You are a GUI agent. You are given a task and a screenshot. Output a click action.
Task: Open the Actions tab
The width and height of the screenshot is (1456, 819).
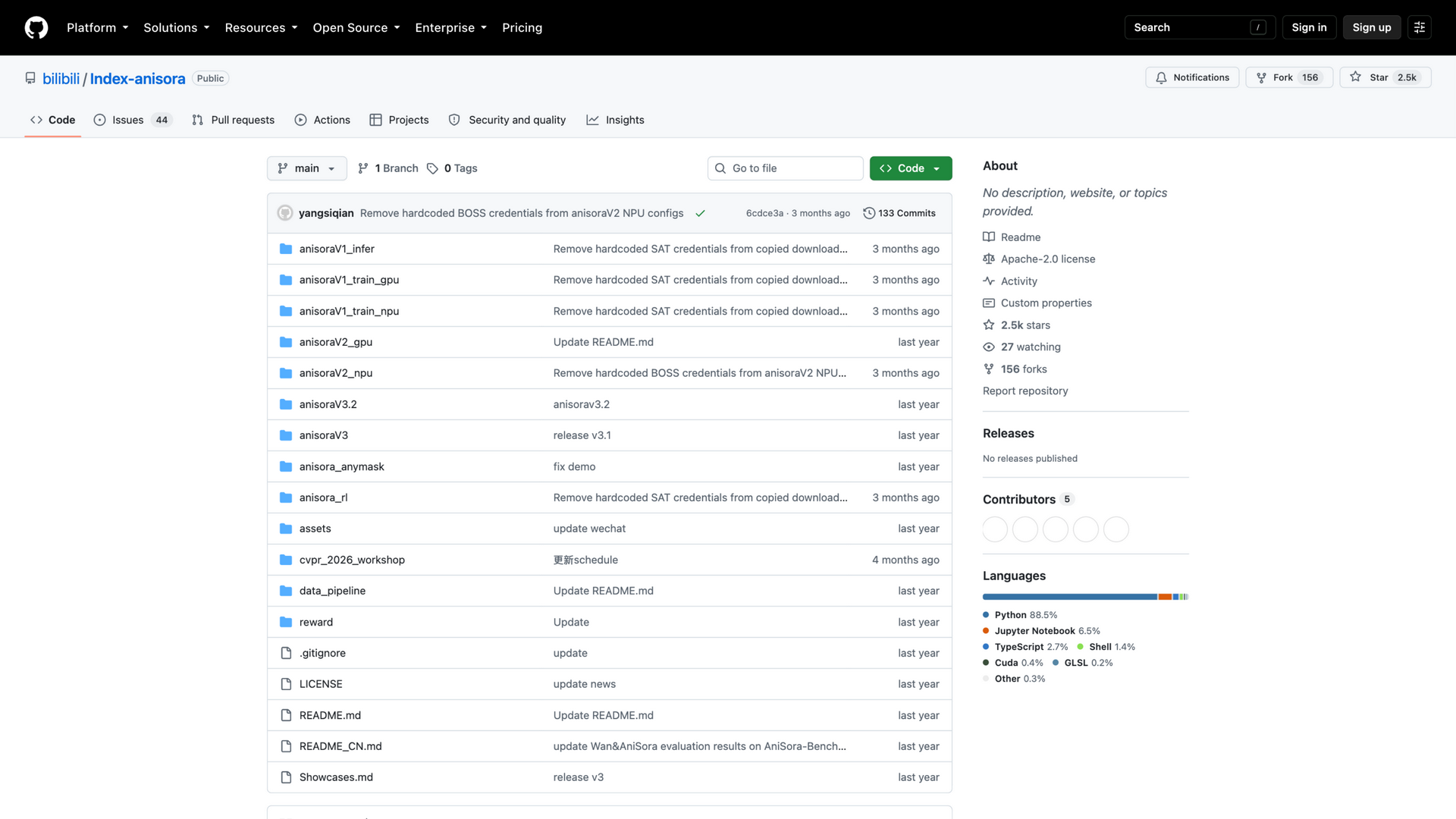pyautogui.click(x=322, y=120)
